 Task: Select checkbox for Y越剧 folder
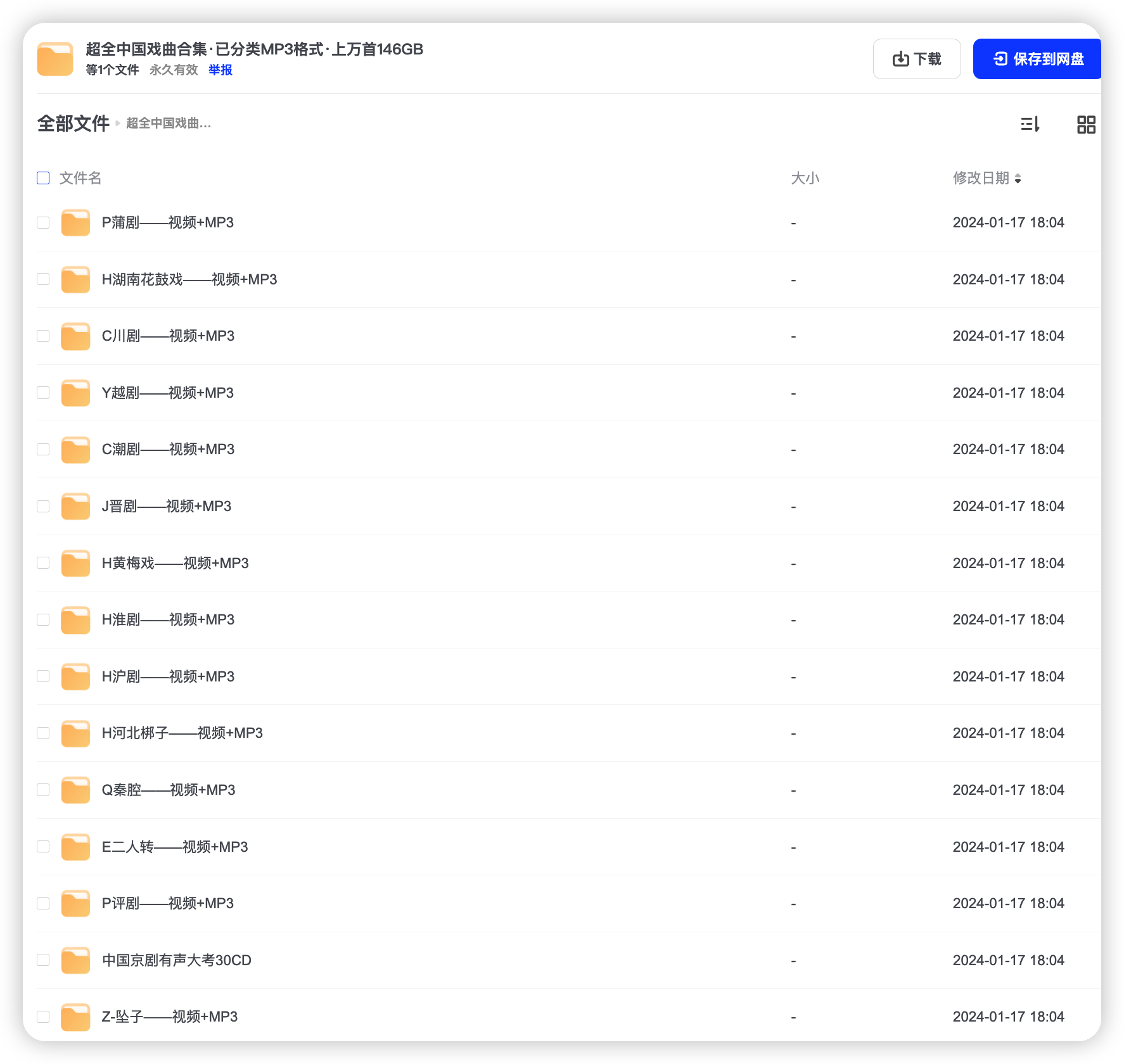(43, 393)
